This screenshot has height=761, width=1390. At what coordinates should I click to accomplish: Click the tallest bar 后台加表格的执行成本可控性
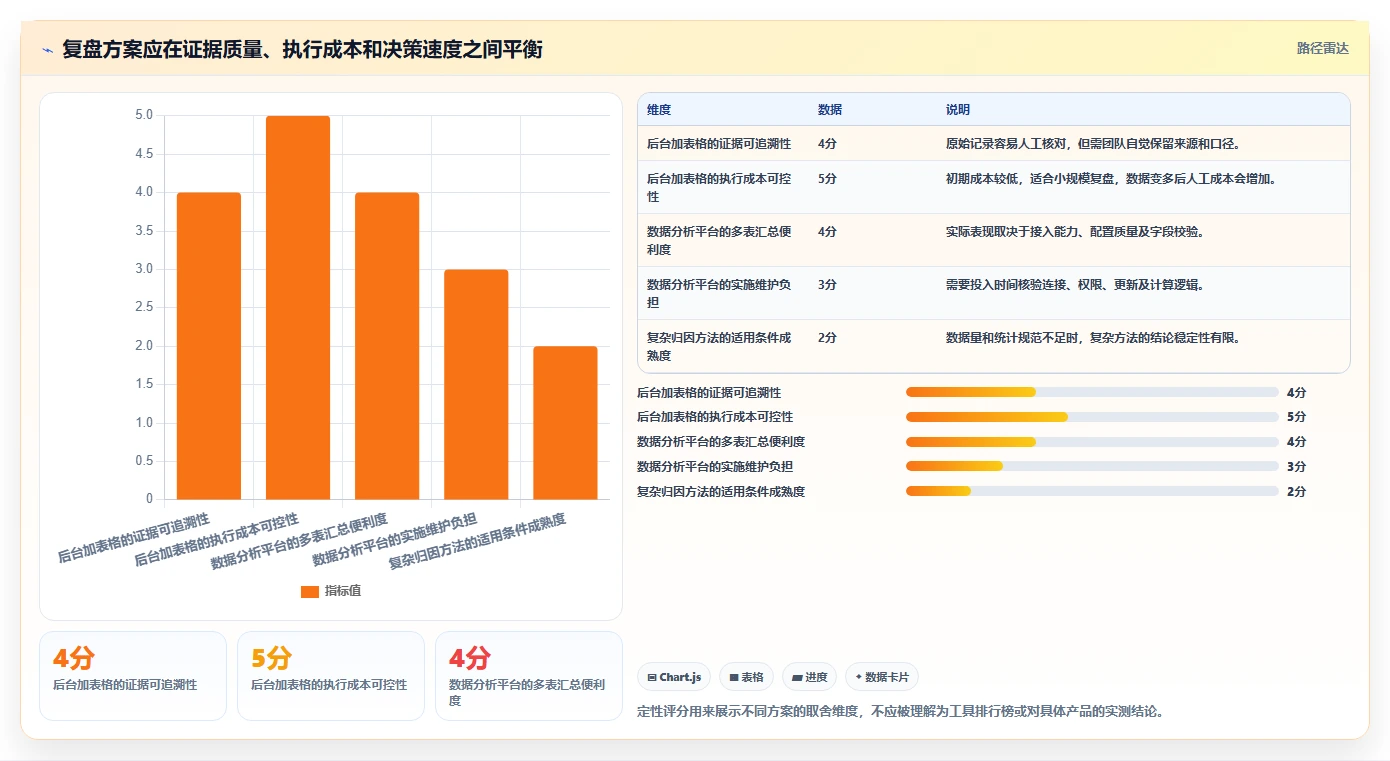(x=298, y=307)
